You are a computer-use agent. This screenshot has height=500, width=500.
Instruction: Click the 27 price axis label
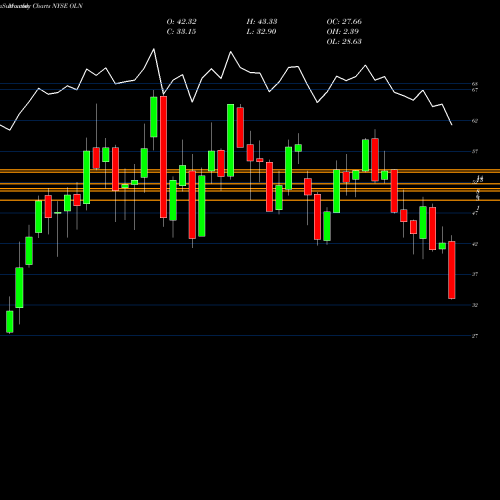[475, 336]
